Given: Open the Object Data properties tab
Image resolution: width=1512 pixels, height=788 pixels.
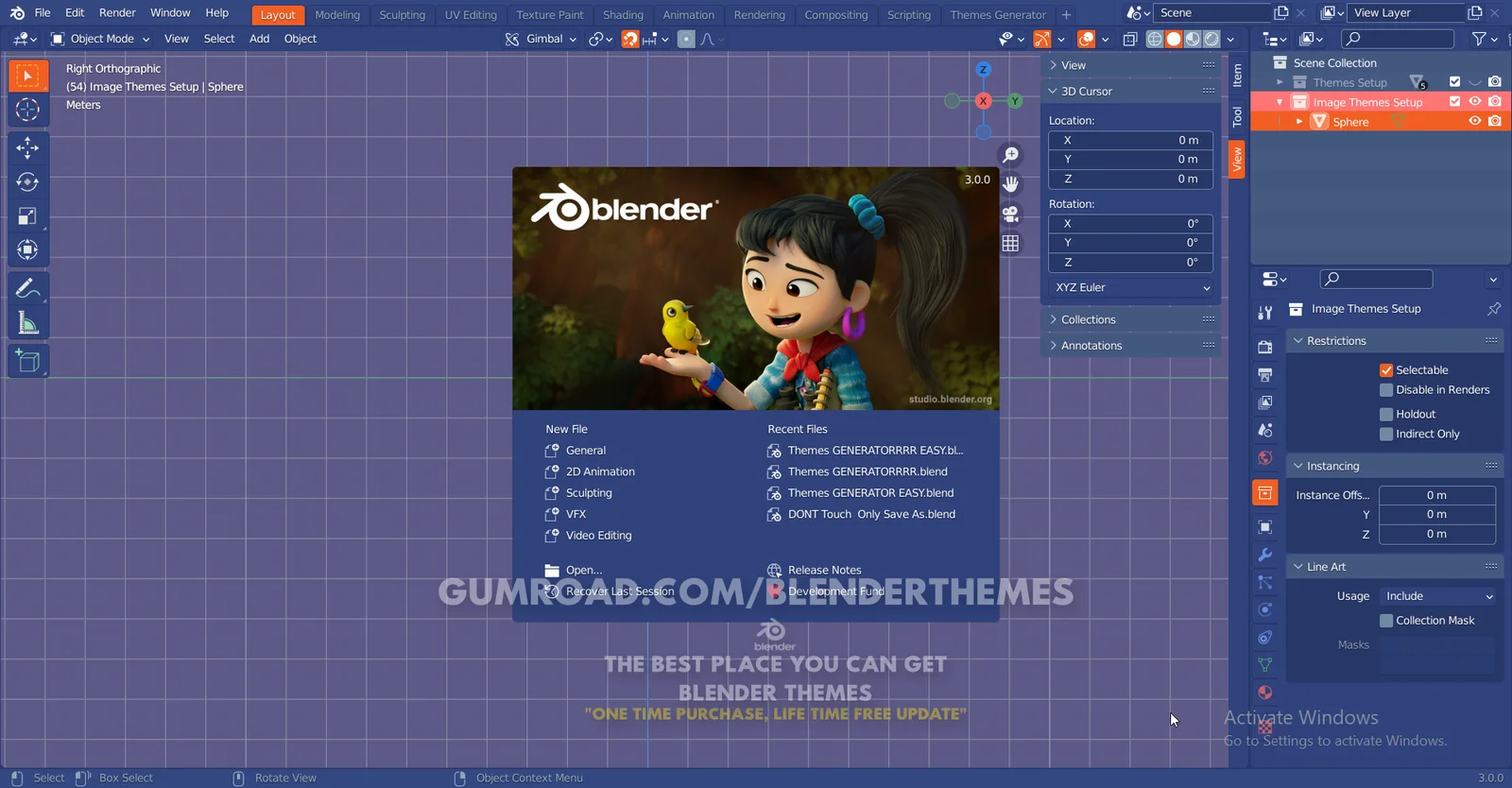Looking at the screenshot, I should pos(1265,665).
